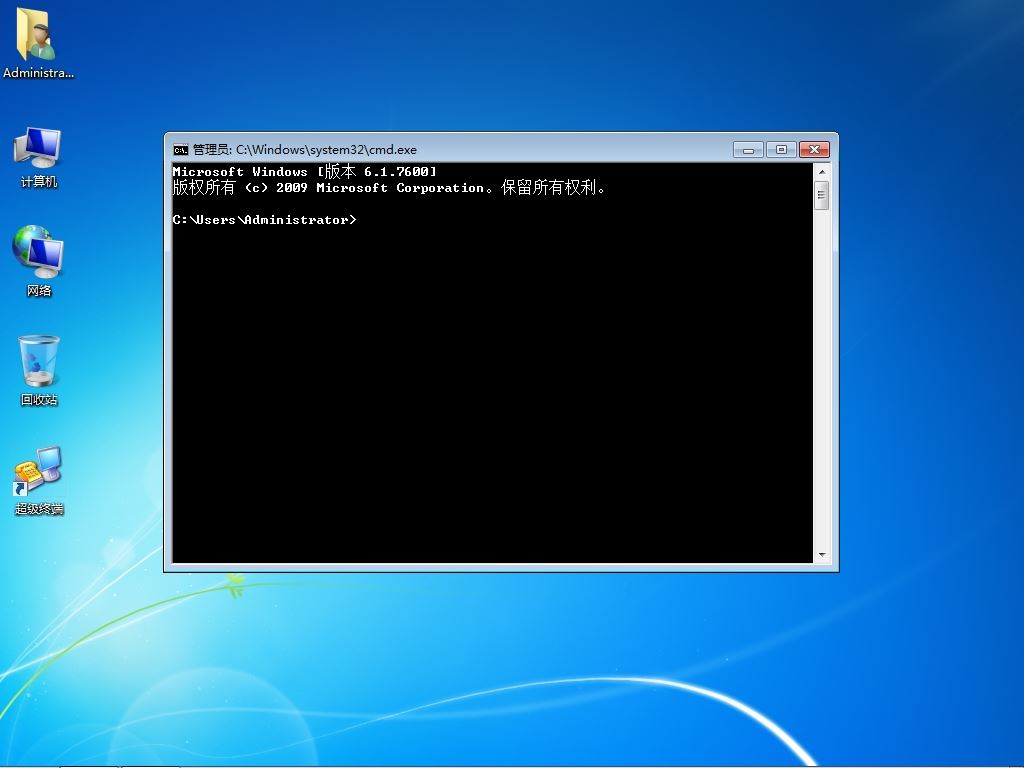Click the 'Microsoft Windows [版本 6.1.7600]' line

[x=304, y=172]
